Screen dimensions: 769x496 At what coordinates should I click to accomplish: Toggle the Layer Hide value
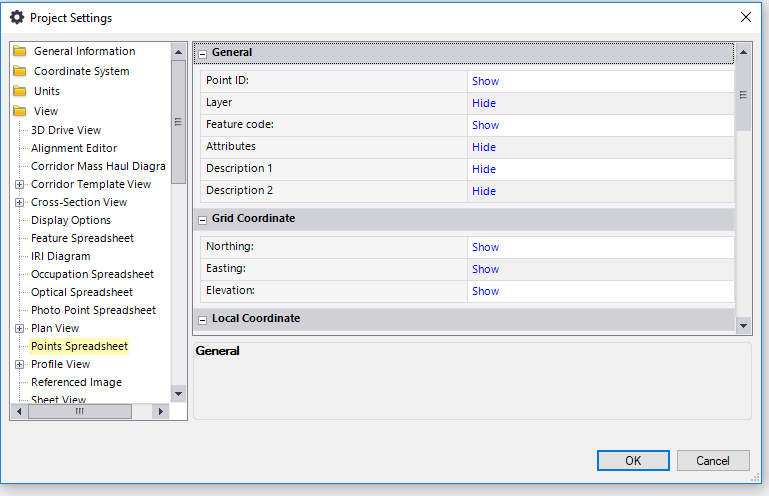484,103
